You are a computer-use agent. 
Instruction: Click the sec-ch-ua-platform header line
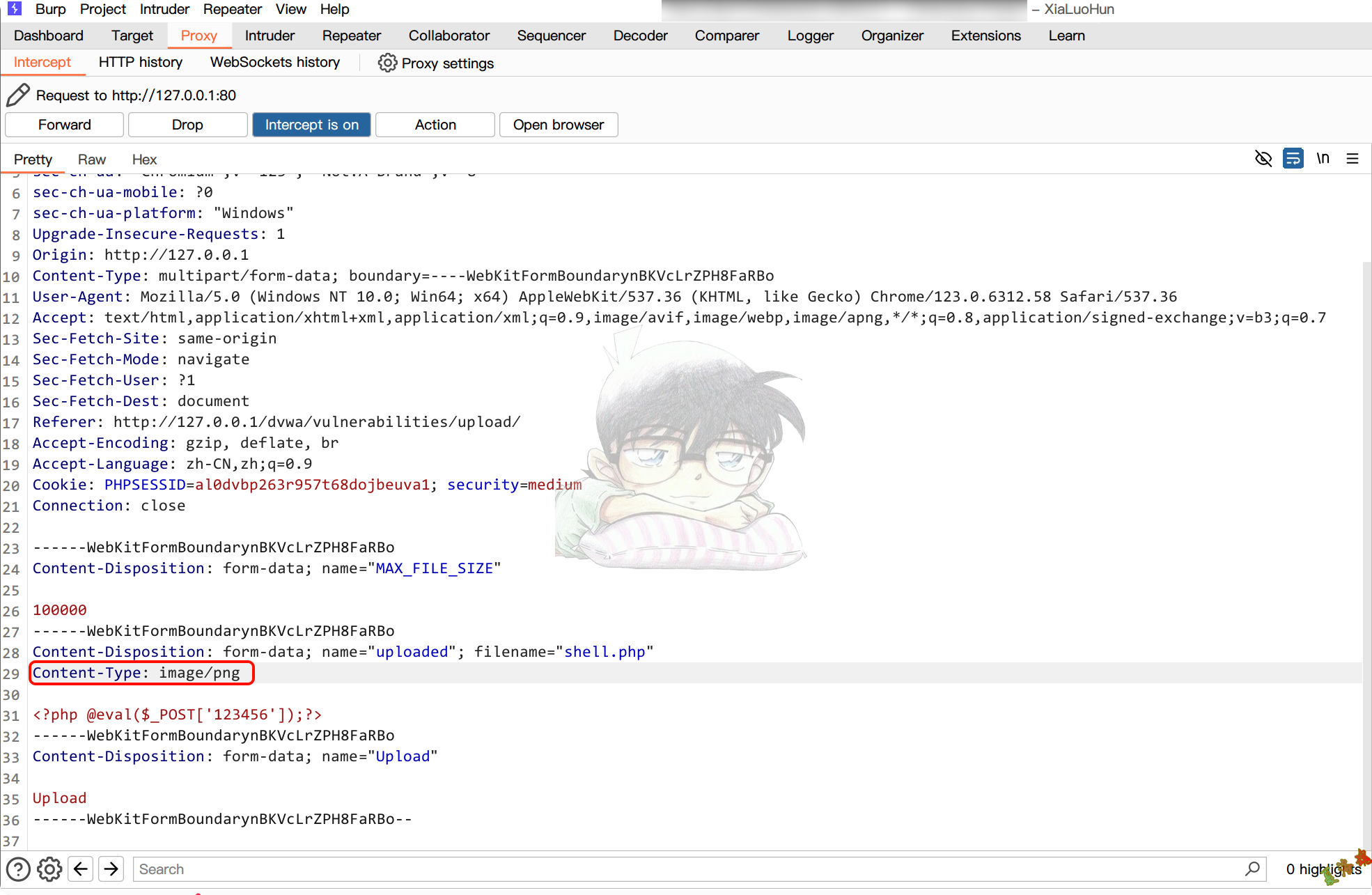pos(163,213)
